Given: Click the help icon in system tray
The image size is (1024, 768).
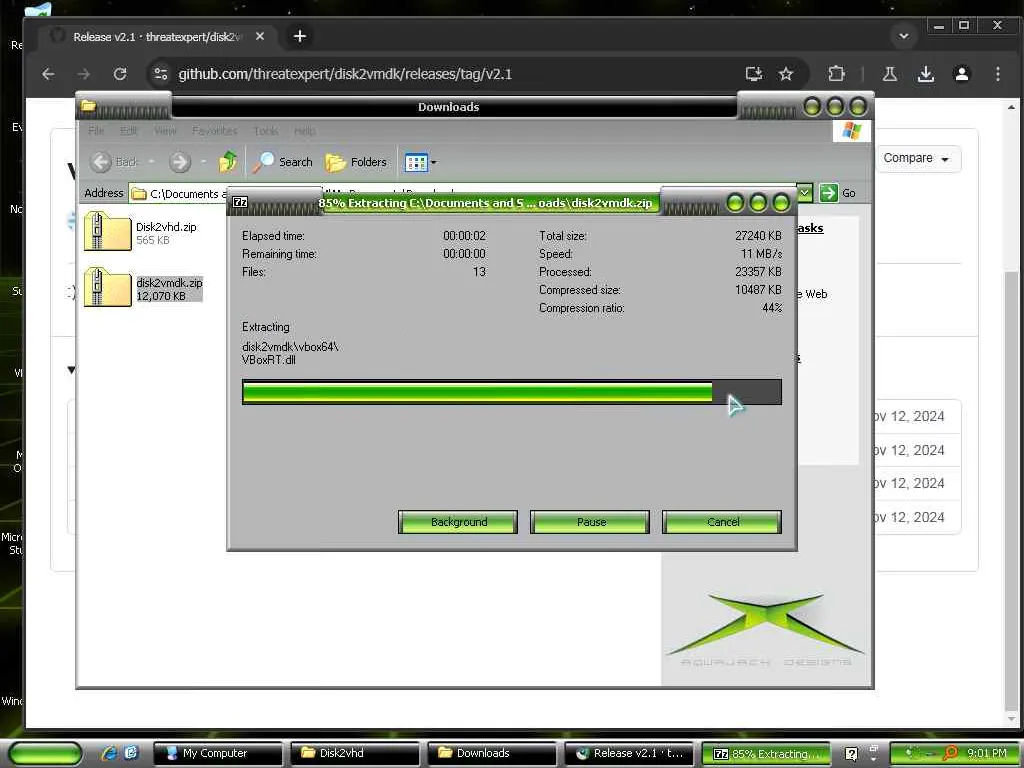Looking at the screenshot, I should pyautogui.click(x=851, y=754).
